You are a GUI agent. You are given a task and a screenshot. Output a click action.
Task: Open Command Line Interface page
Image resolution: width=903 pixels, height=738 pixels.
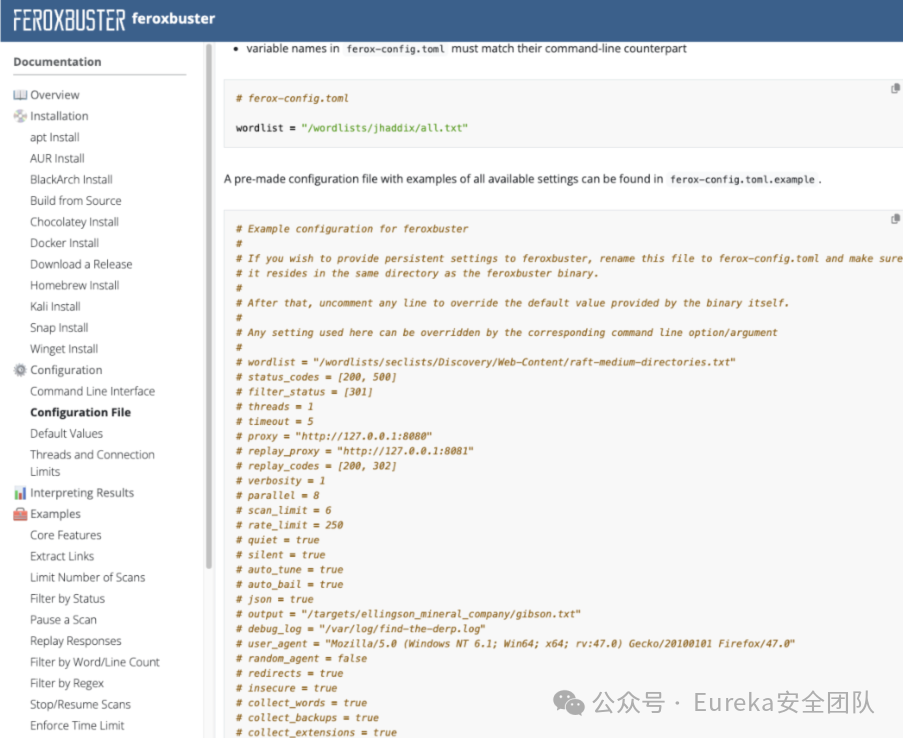tap(93, 391)
